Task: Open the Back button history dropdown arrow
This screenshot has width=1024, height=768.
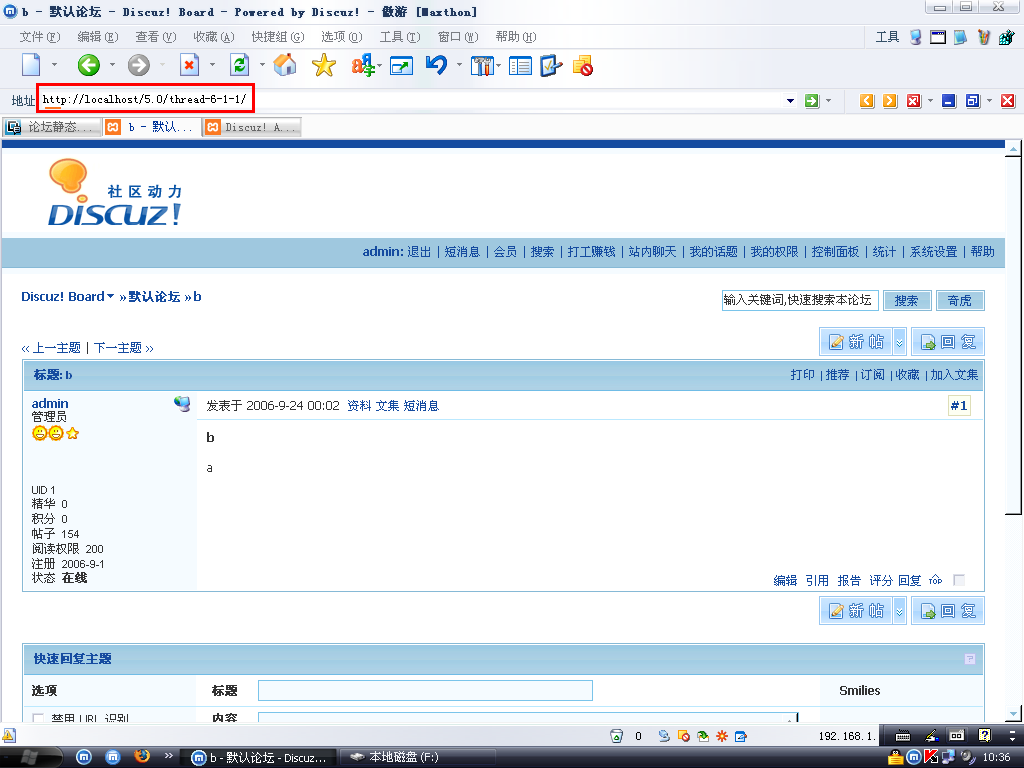Action: (112, 65)
